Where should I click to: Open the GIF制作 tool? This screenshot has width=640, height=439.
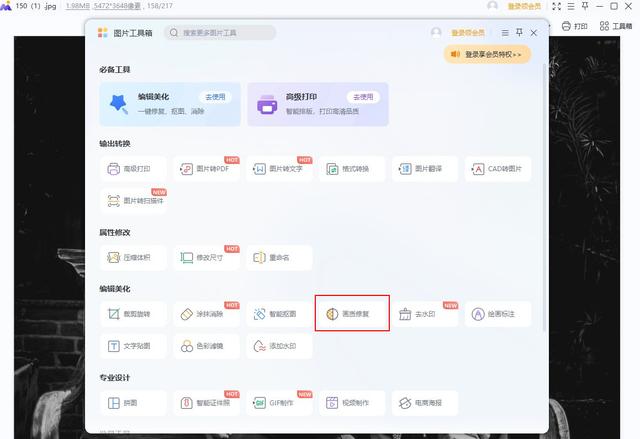[279, 403]
